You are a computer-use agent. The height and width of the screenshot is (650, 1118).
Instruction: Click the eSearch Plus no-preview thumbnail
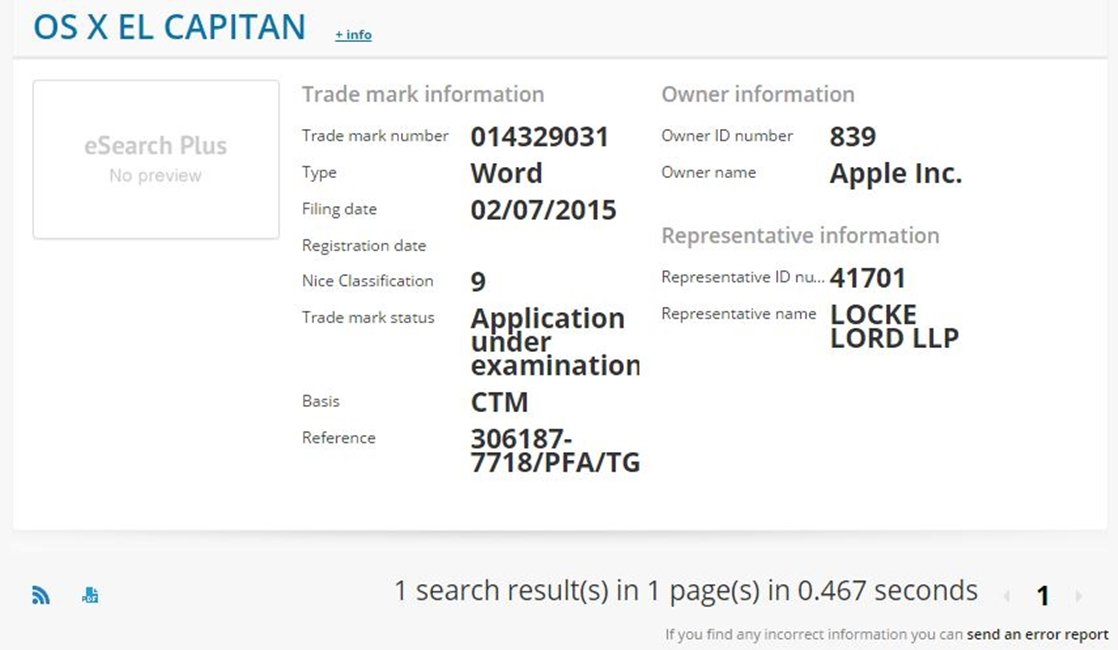pos(155,159)
